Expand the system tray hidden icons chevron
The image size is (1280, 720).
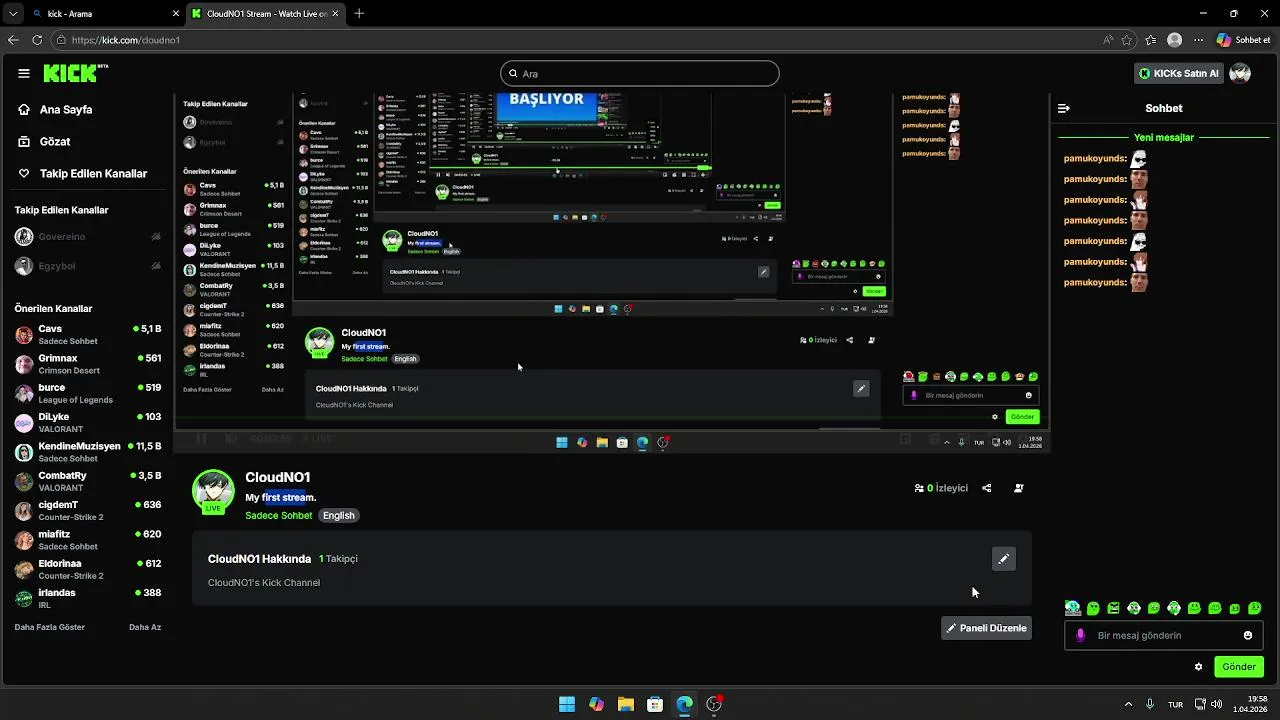[x=1129, y=704]
